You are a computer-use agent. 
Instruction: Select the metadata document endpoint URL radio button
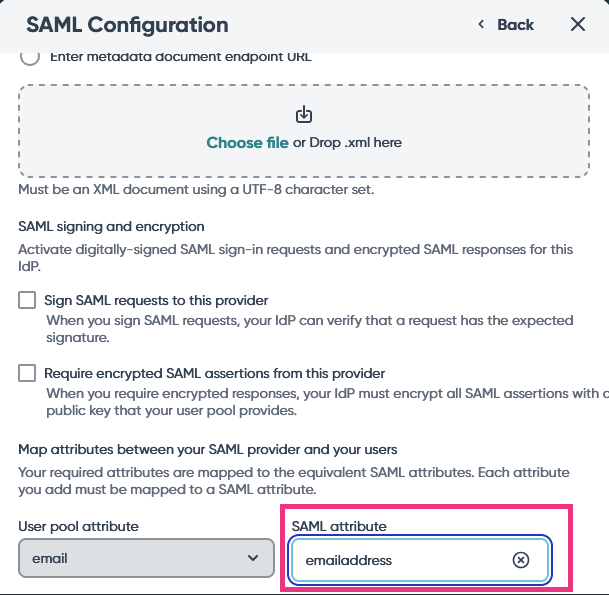[30, 56]
